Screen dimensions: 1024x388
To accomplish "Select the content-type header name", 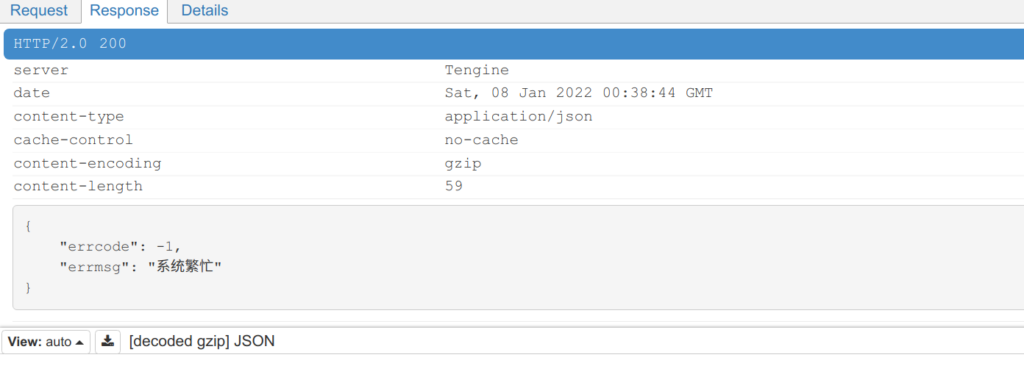I will [69, 117].
